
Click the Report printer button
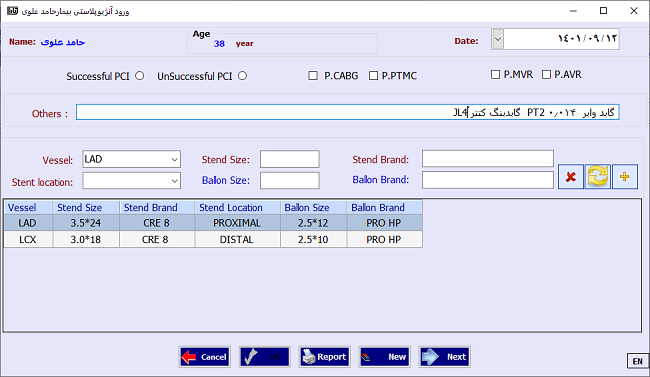(325, 357)
